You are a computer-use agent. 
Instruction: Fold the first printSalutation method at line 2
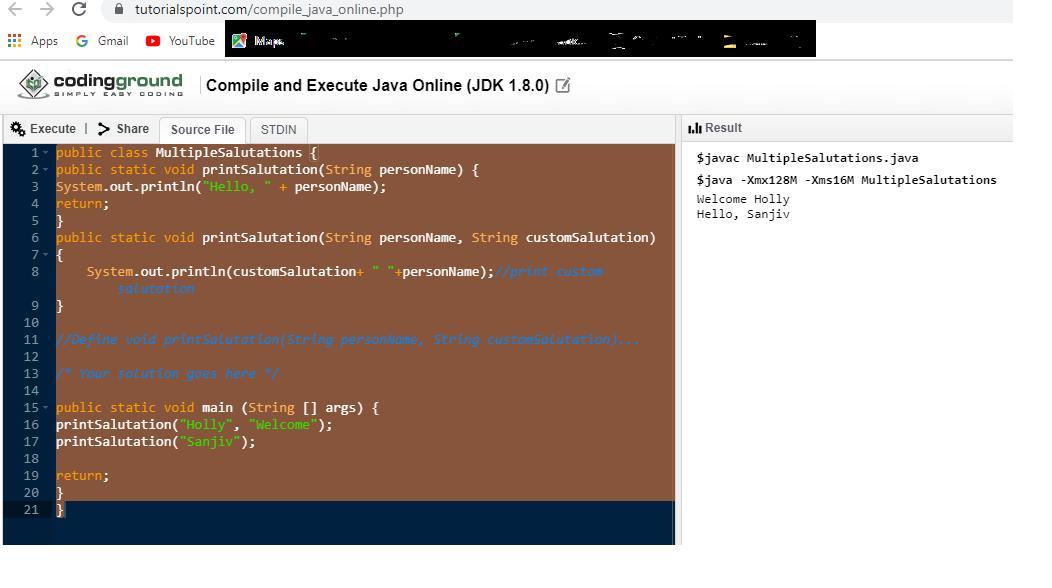[45, 170]
